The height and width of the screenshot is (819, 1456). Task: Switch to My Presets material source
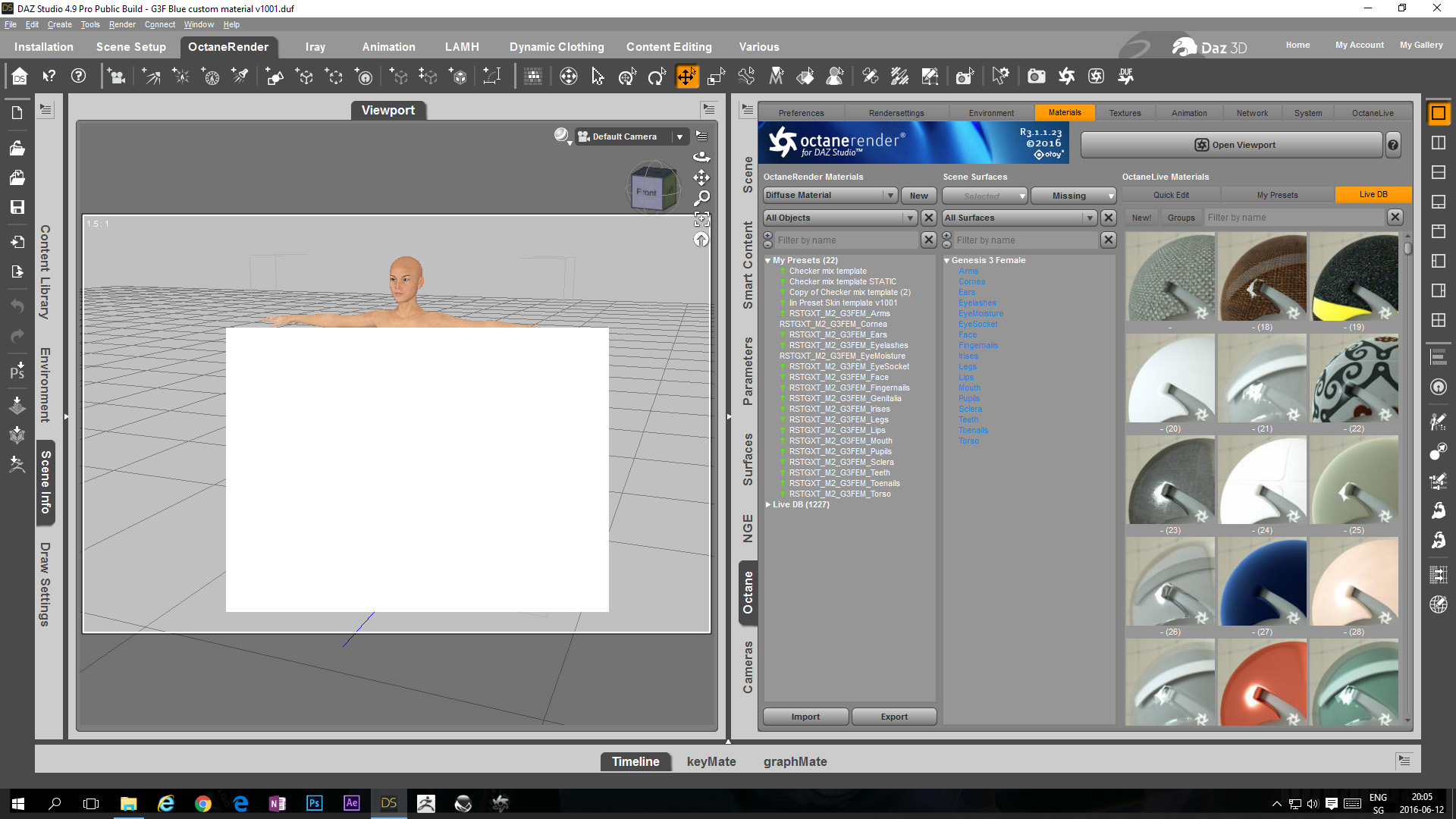point(1277,195)
